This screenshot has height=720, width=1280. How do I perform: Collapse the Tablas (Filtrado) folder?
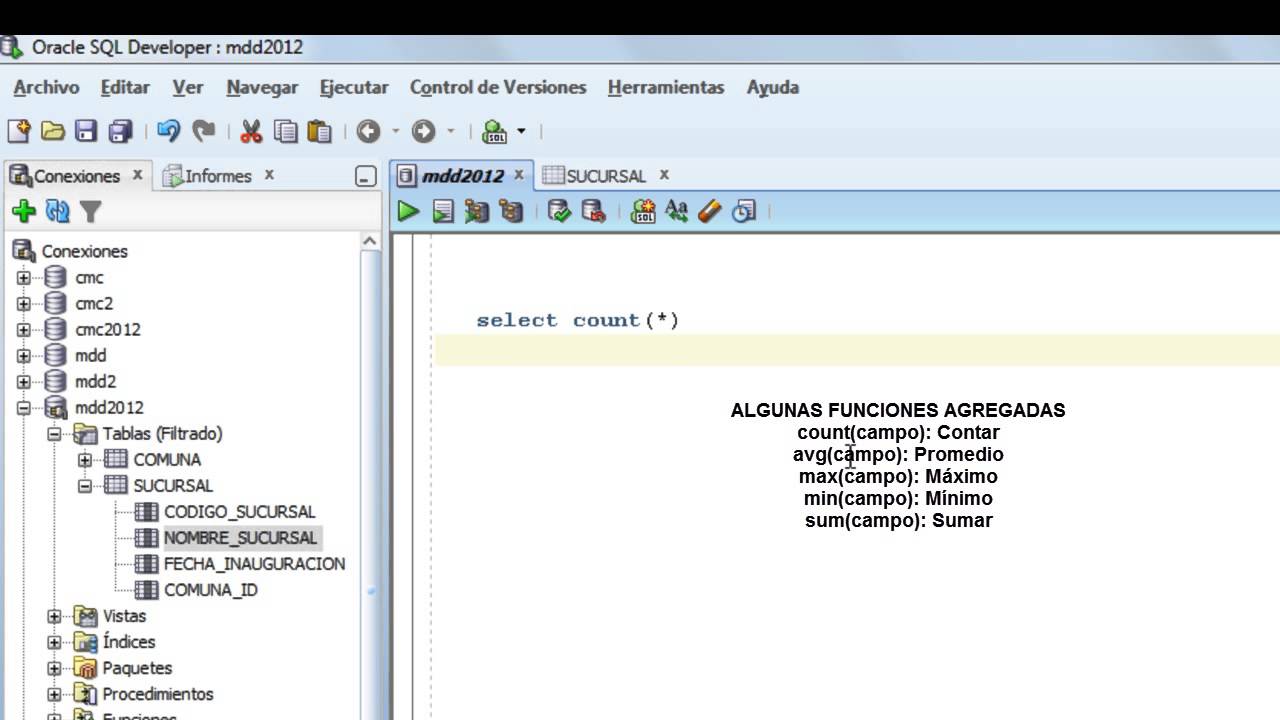coord(54,434)
